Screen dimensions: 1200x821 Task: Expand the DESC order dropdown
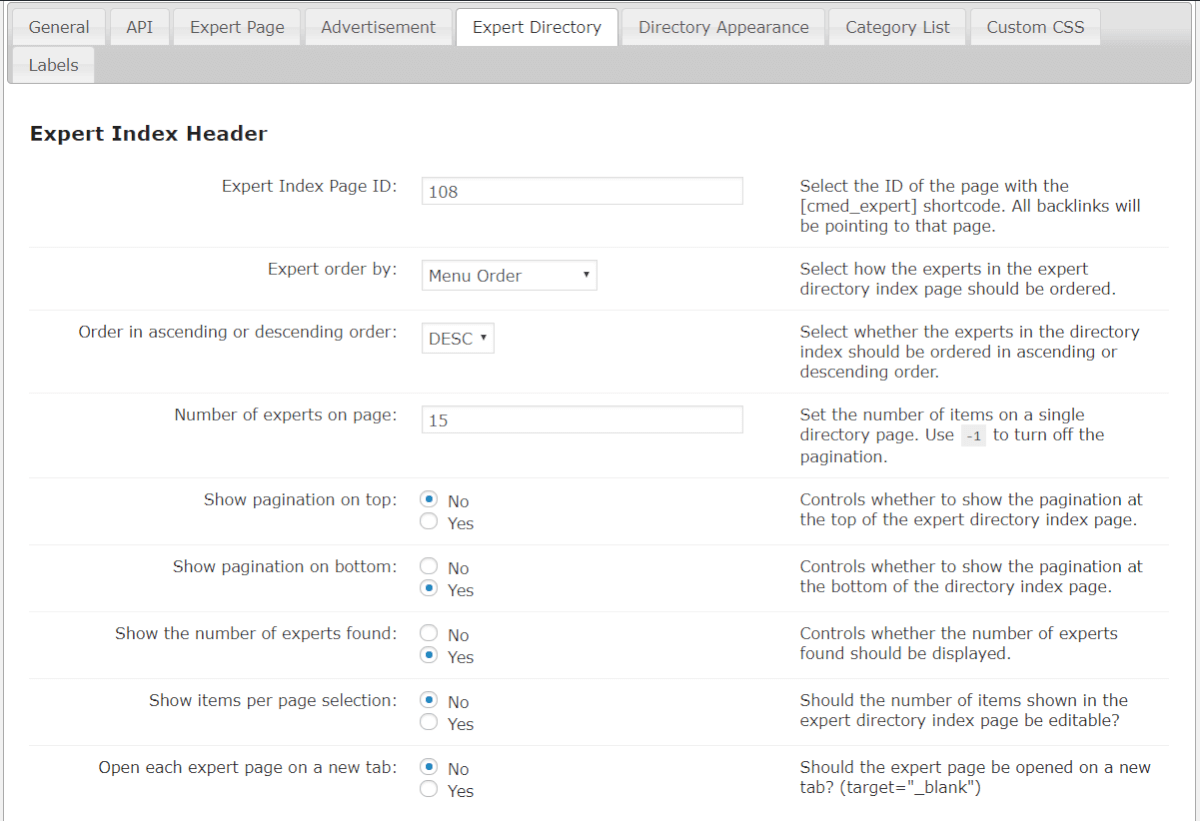tap(458, 339)
